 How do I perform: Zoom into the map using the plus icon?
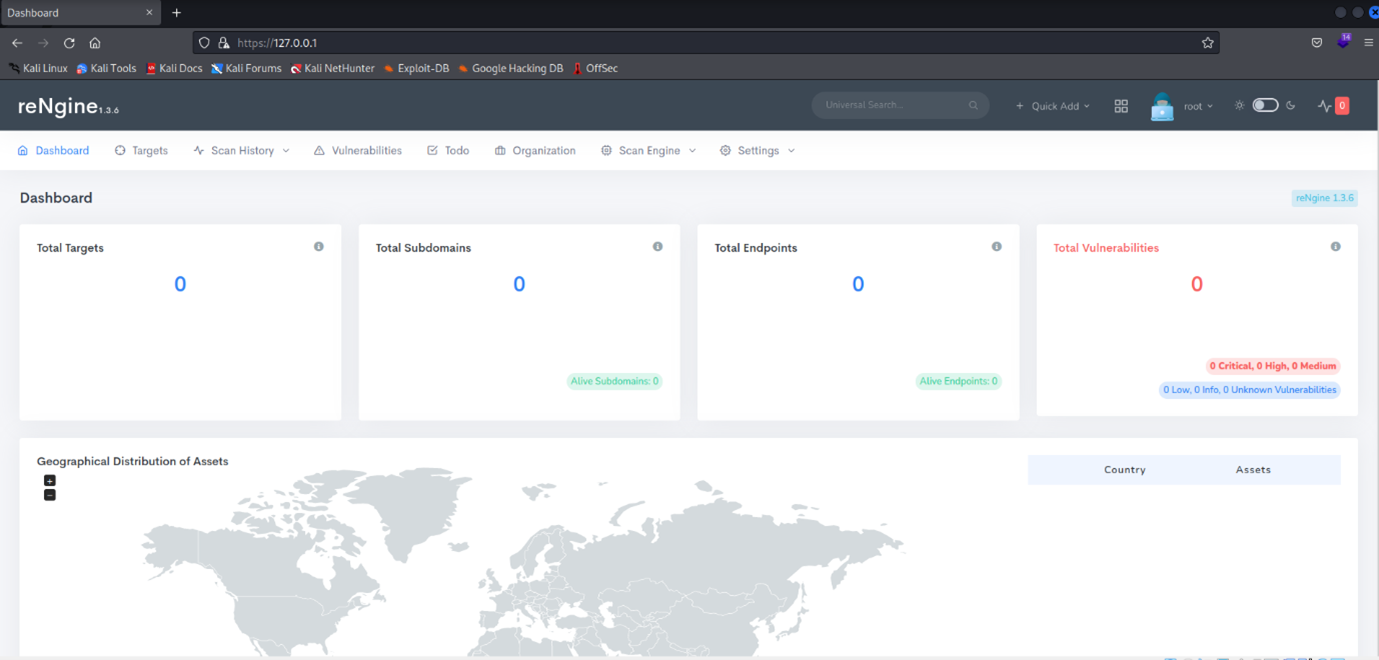50,480
